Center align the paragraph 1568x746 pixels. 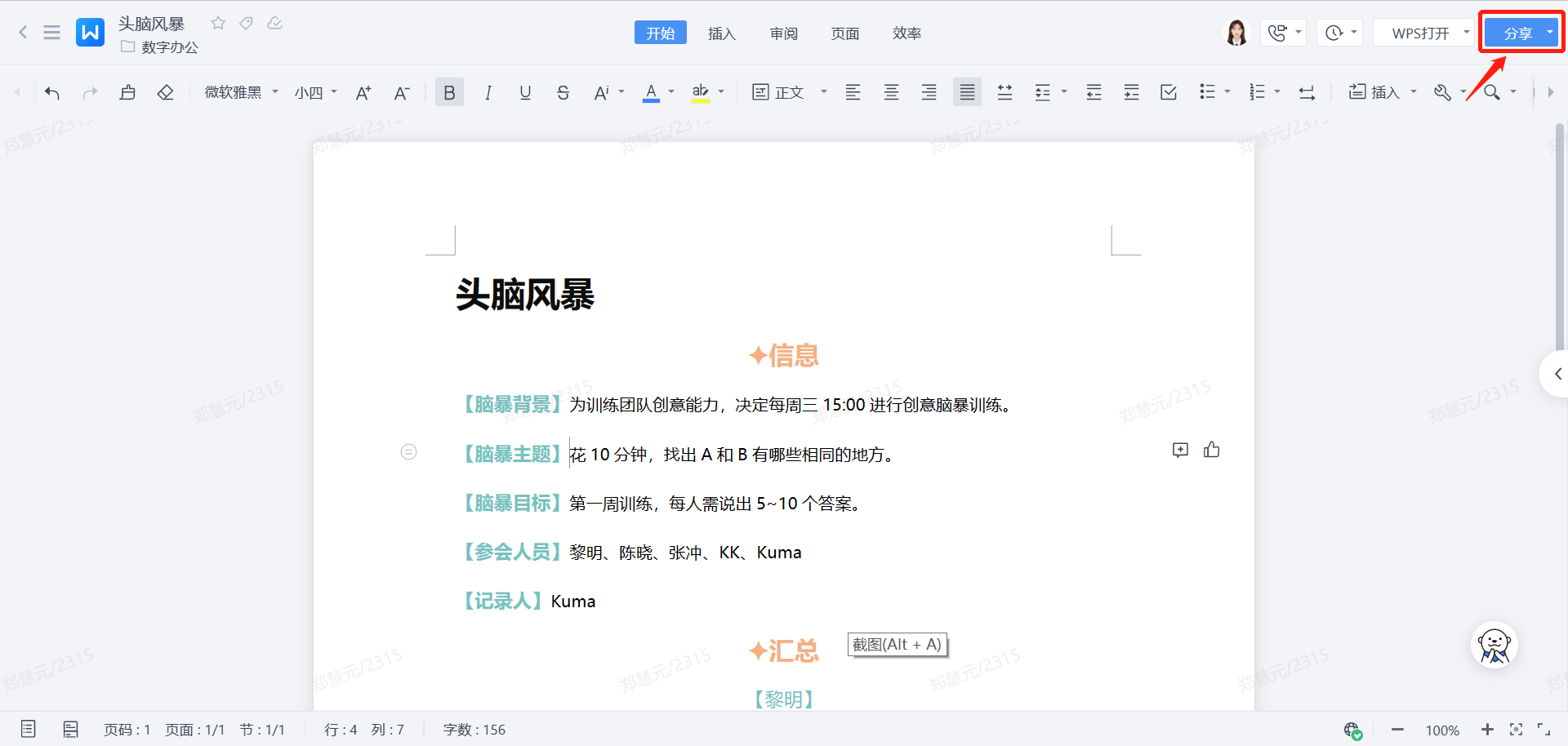(891, 92)
